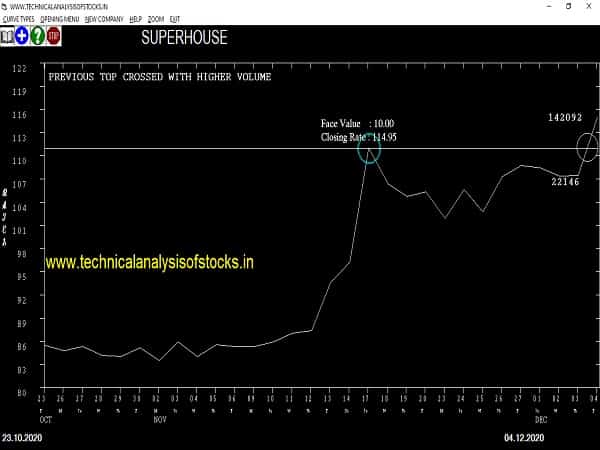Click the green question mark help icon
The width and height of the screenshot is (600, 450).
37,37
